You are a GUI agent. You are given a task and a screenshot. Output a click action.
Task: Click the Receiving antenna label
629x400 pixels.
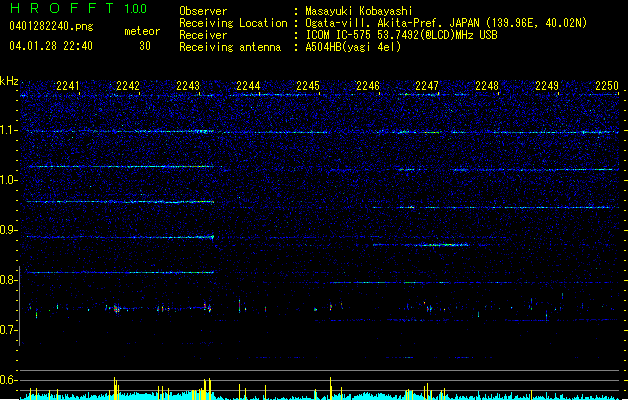[x=230, y=47]
